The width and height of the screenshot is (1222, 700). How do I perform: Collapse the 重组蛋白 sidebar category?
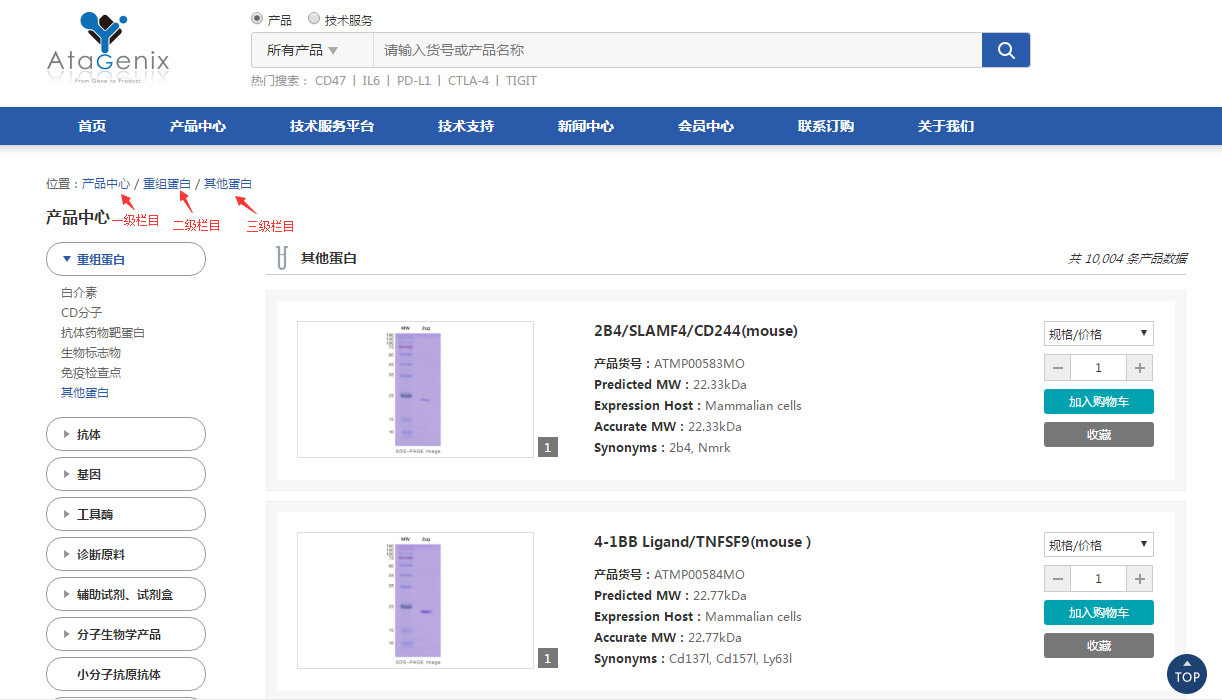(125, 259)
